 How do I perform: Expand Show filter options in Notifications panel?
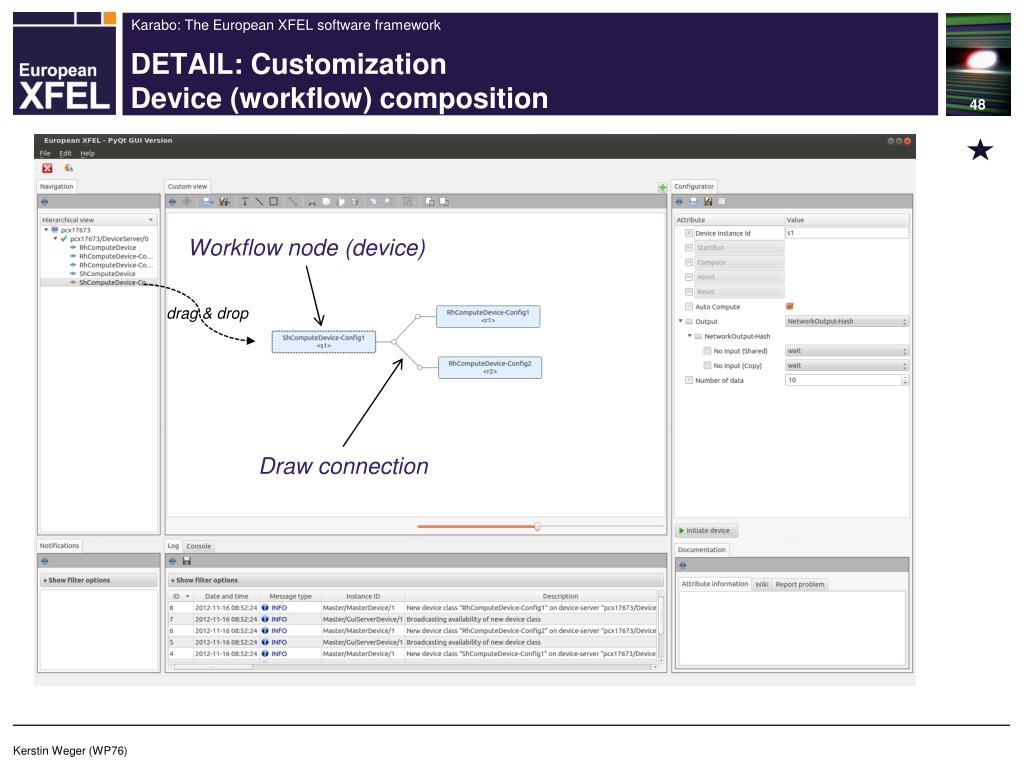click(99, 580)
